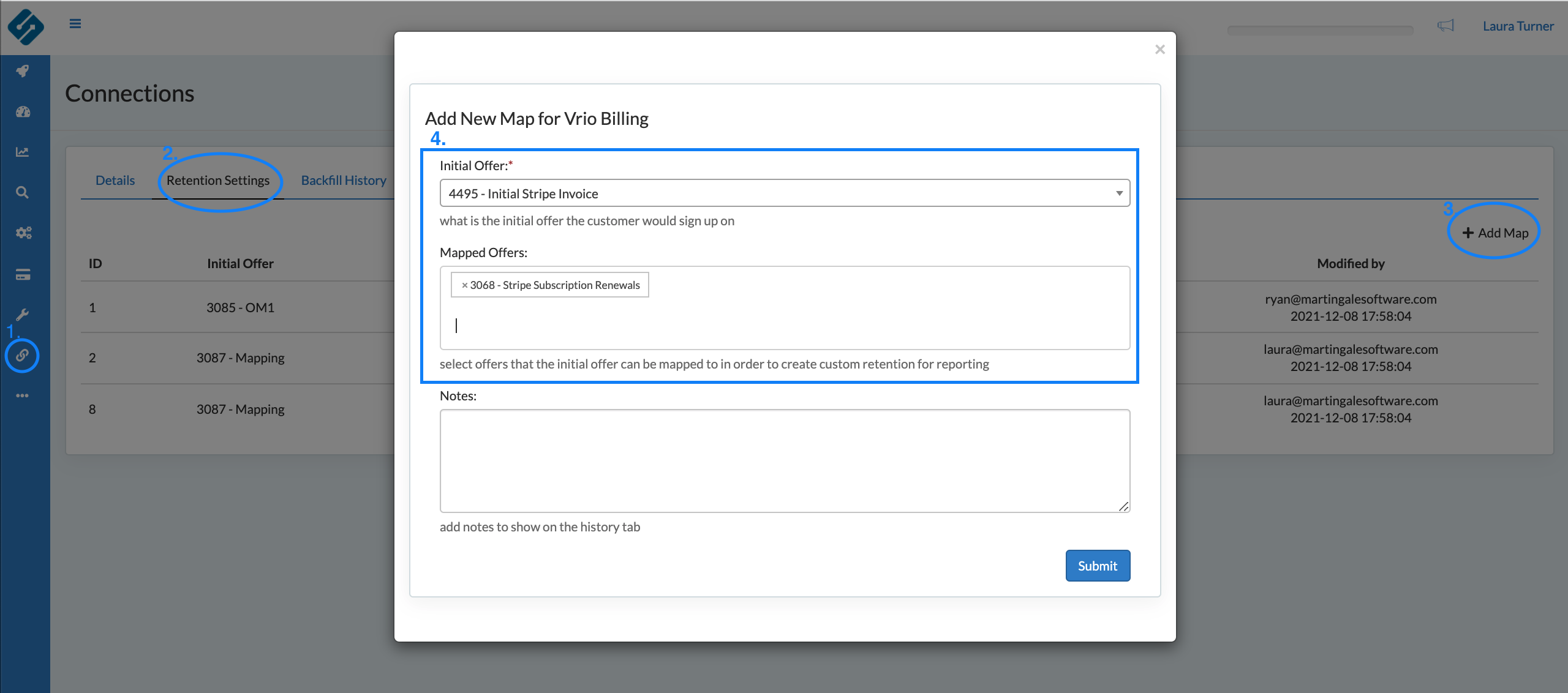This screenshot has width=1568, height=693.
Task: Open the gears settings sidebar icon
Action: [x=23, y=233]
